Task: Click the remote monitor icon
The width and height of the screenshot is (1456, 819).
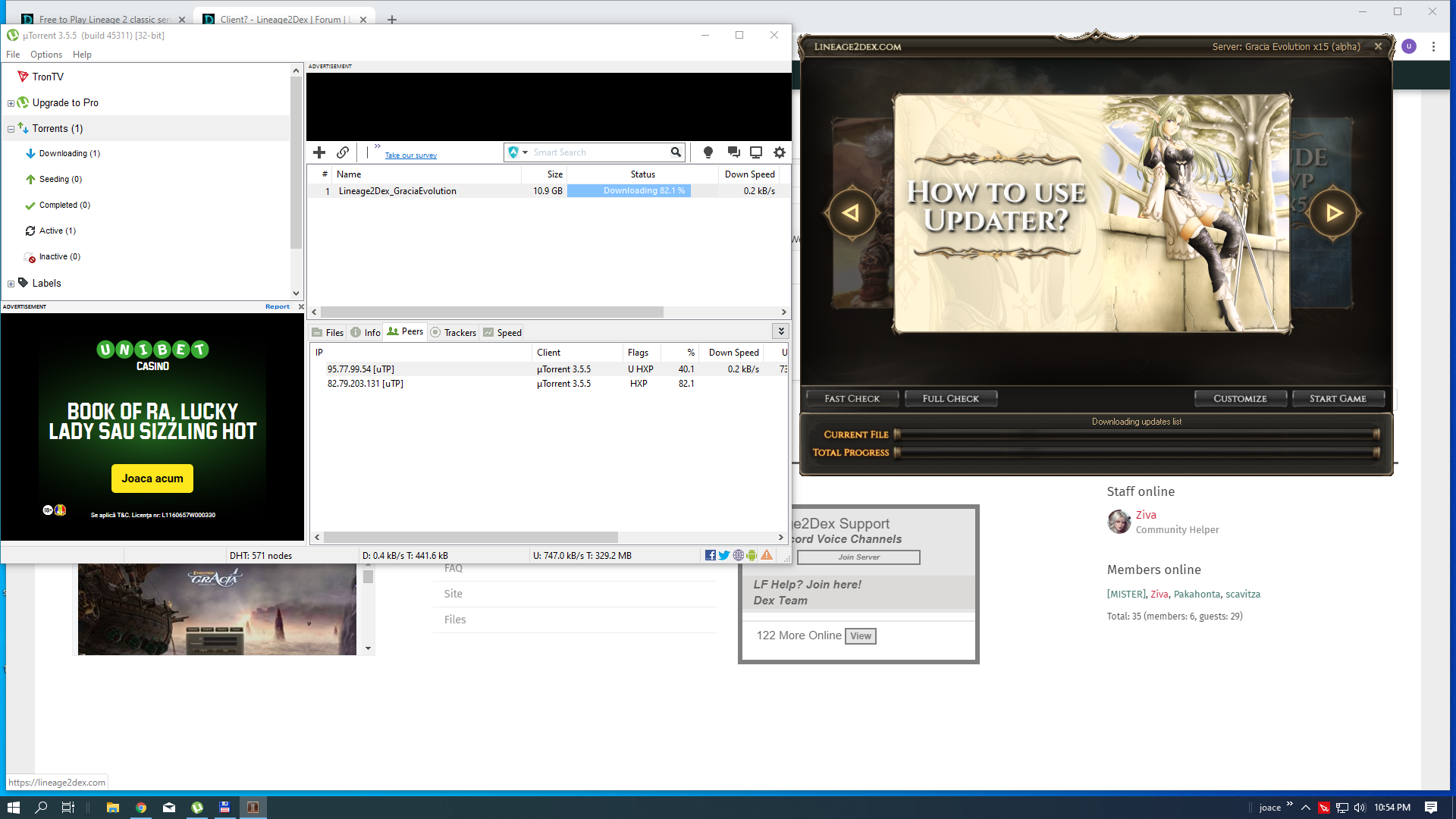Action: coord(756,152)
